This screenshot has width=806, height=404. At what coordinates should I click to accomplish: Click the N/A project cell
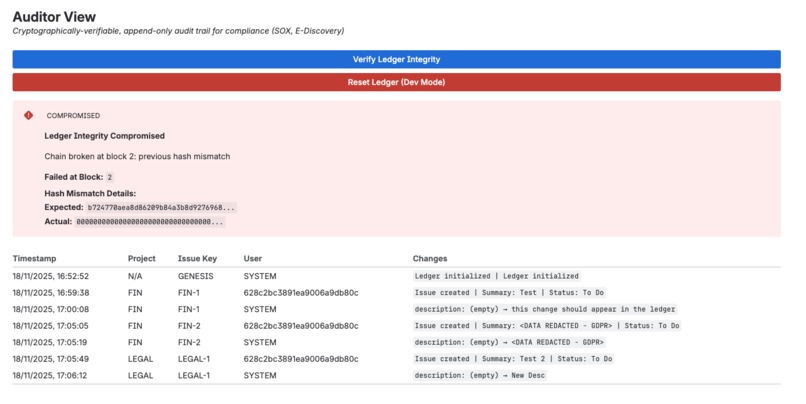click(135, 276)
